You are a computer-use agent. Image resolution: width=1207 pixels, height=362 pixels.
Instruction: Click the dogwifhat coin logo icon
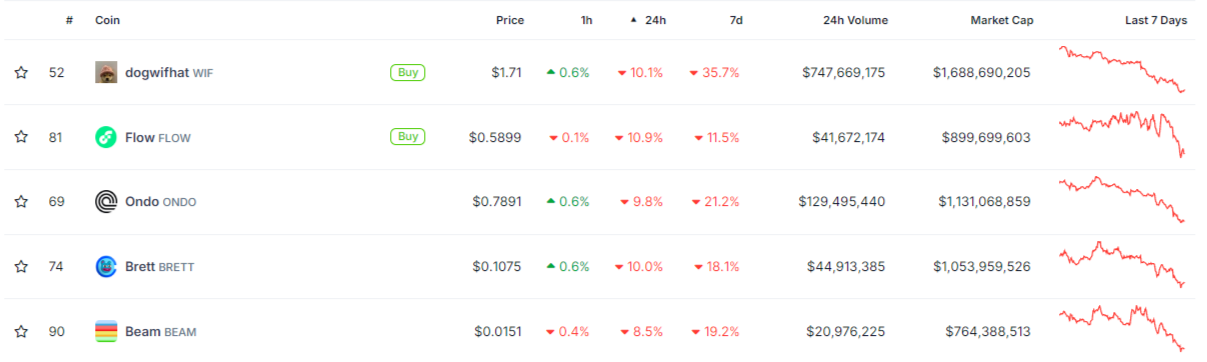pyautogui.click(x=106, y=72)
